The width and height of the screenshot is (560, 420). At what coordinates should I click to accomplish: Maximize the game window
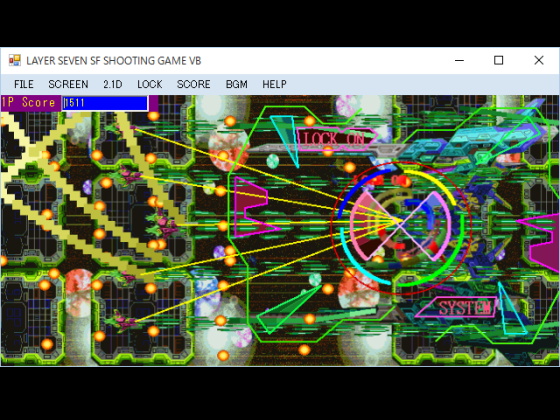(499, 60)
